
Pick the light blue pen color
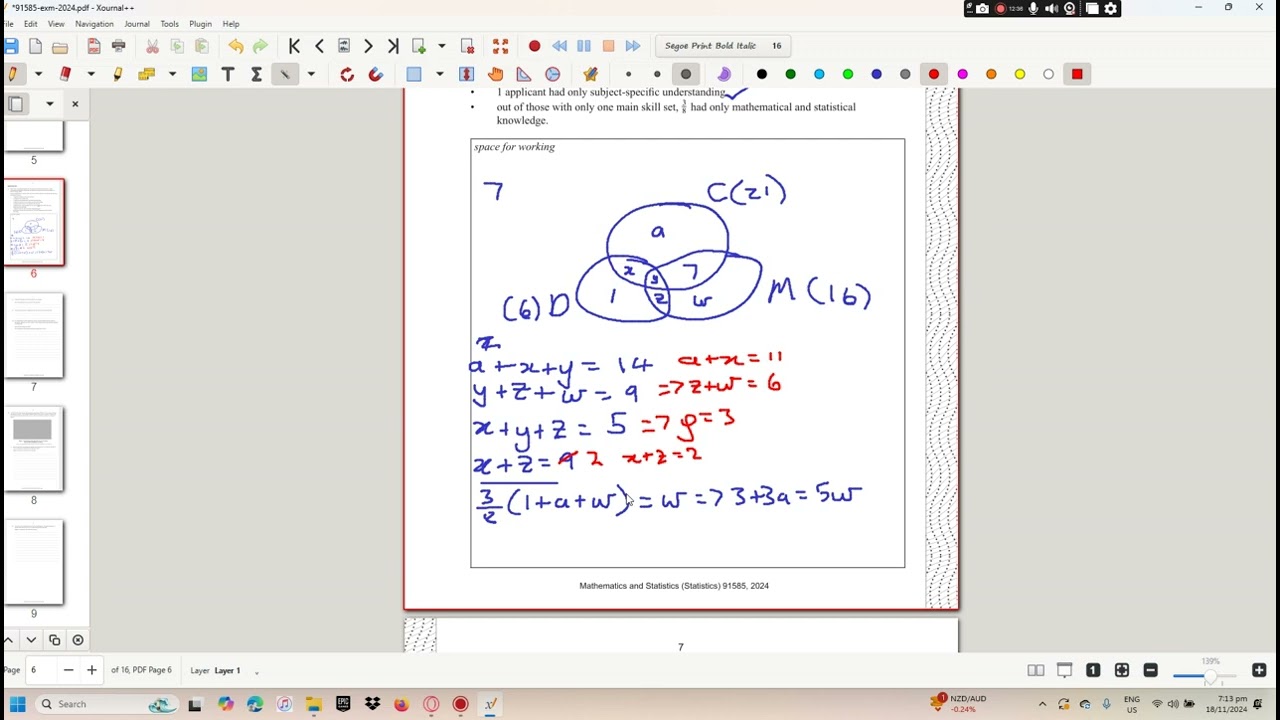[x=819, y=74]
